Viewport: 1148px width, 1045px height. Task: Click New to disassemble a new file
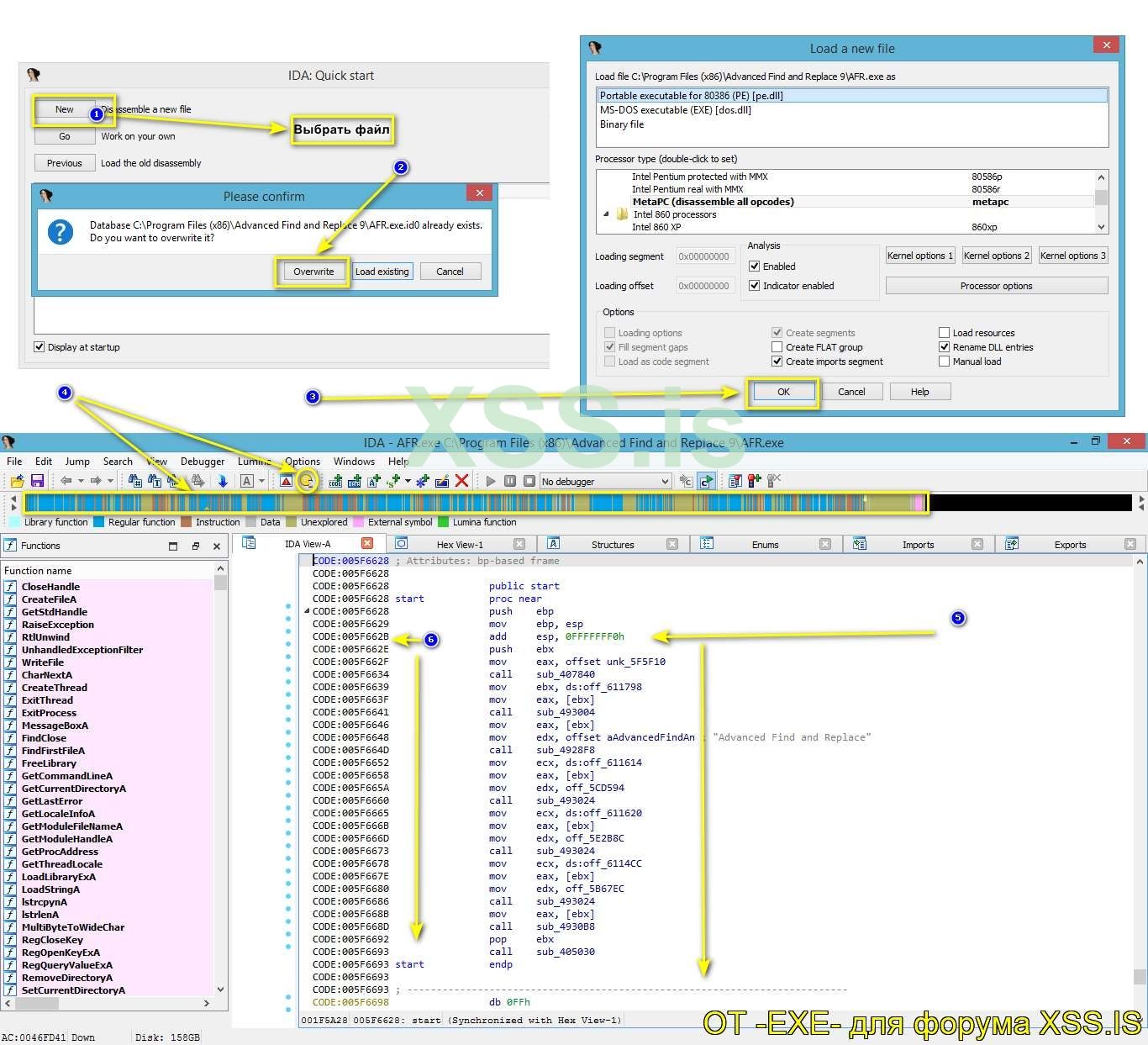point(65,109)
